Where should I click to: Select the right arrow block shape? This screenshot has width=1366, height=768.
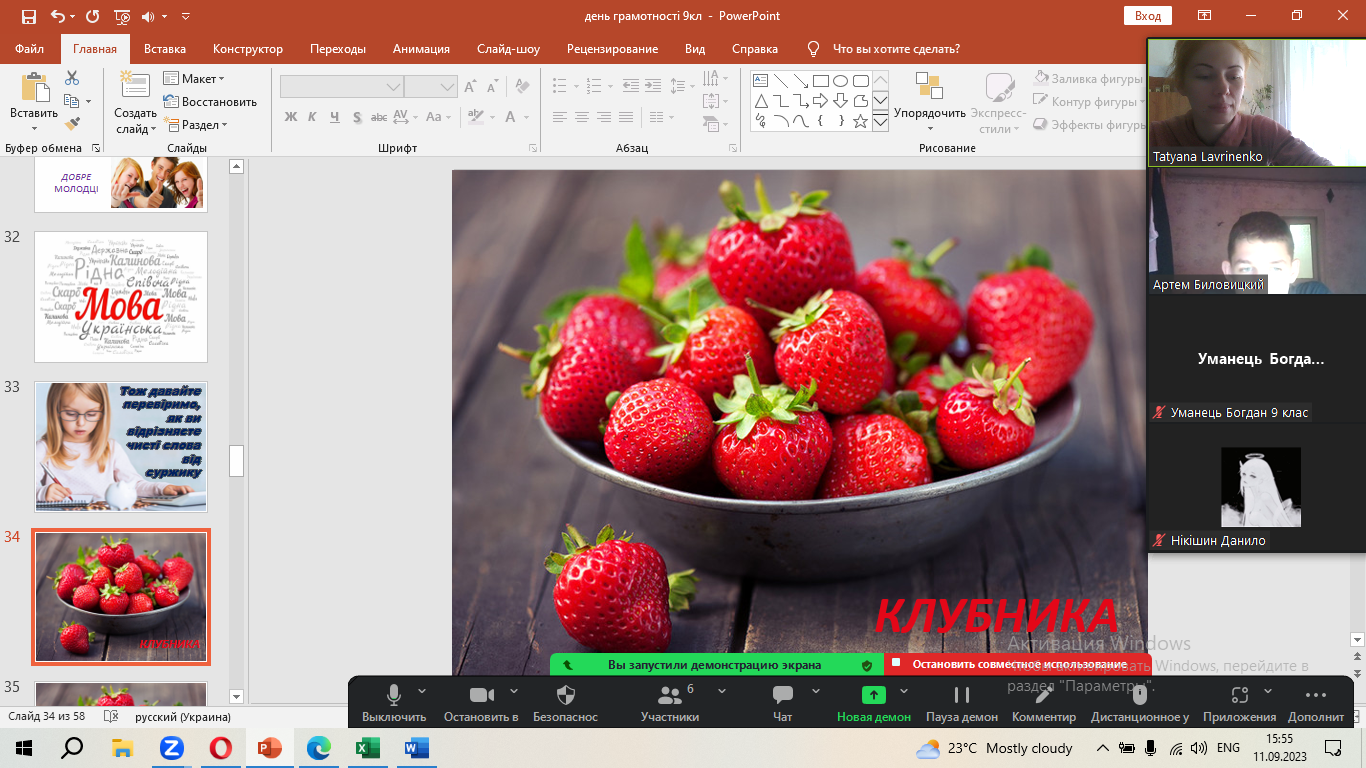click(820, 101)
